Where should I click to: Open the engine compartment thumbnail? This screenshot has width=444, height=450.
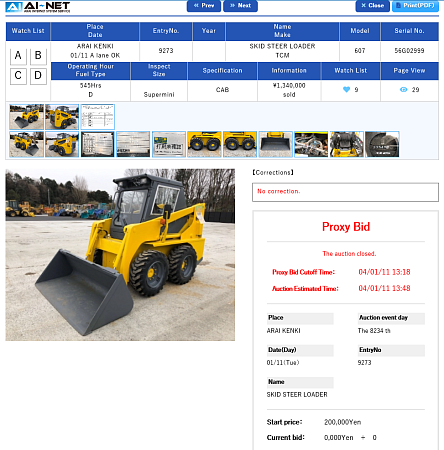pyautogui.click(x=311, y=144)
